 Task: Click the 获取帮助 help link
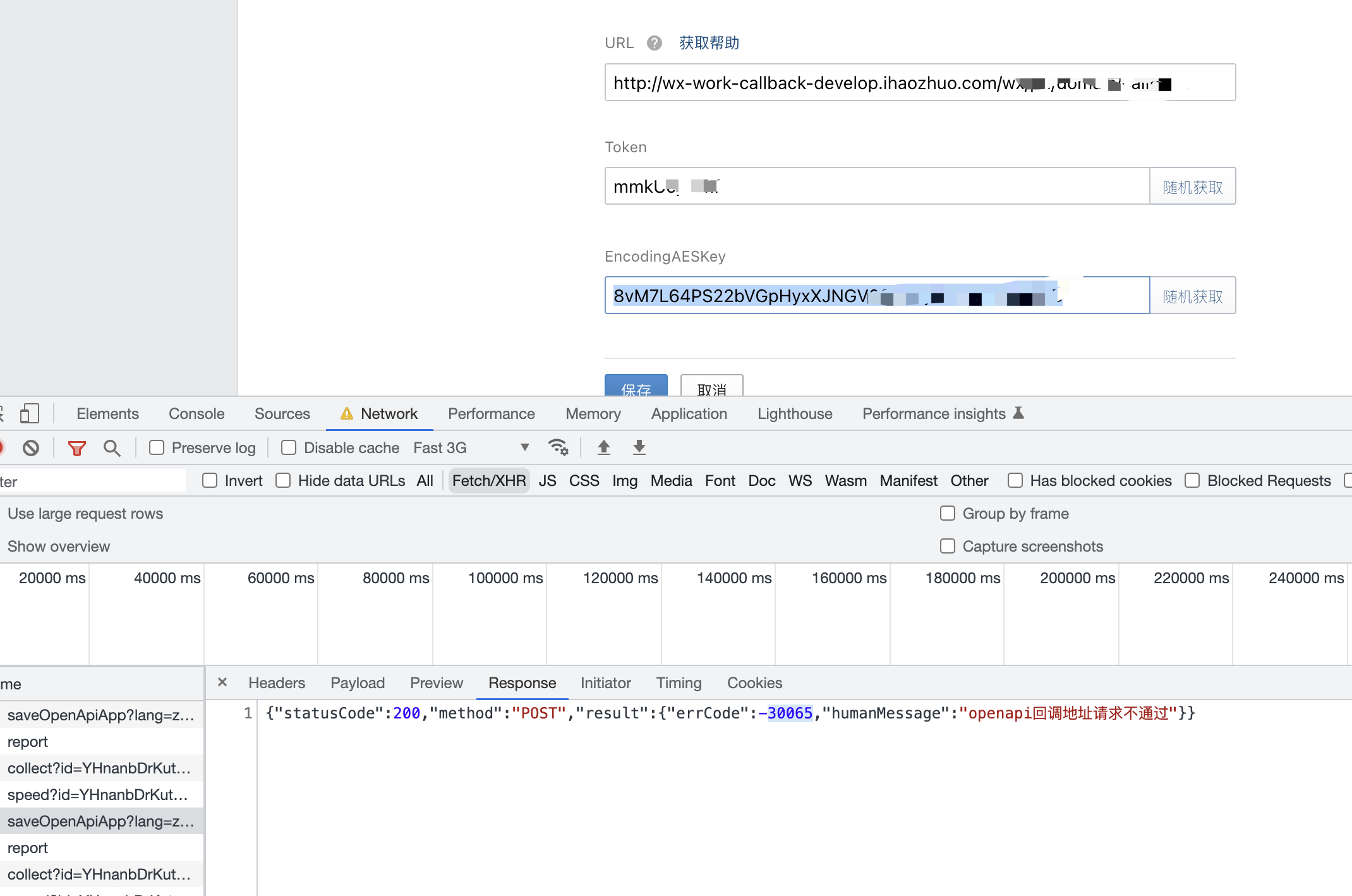click(709, 43)
